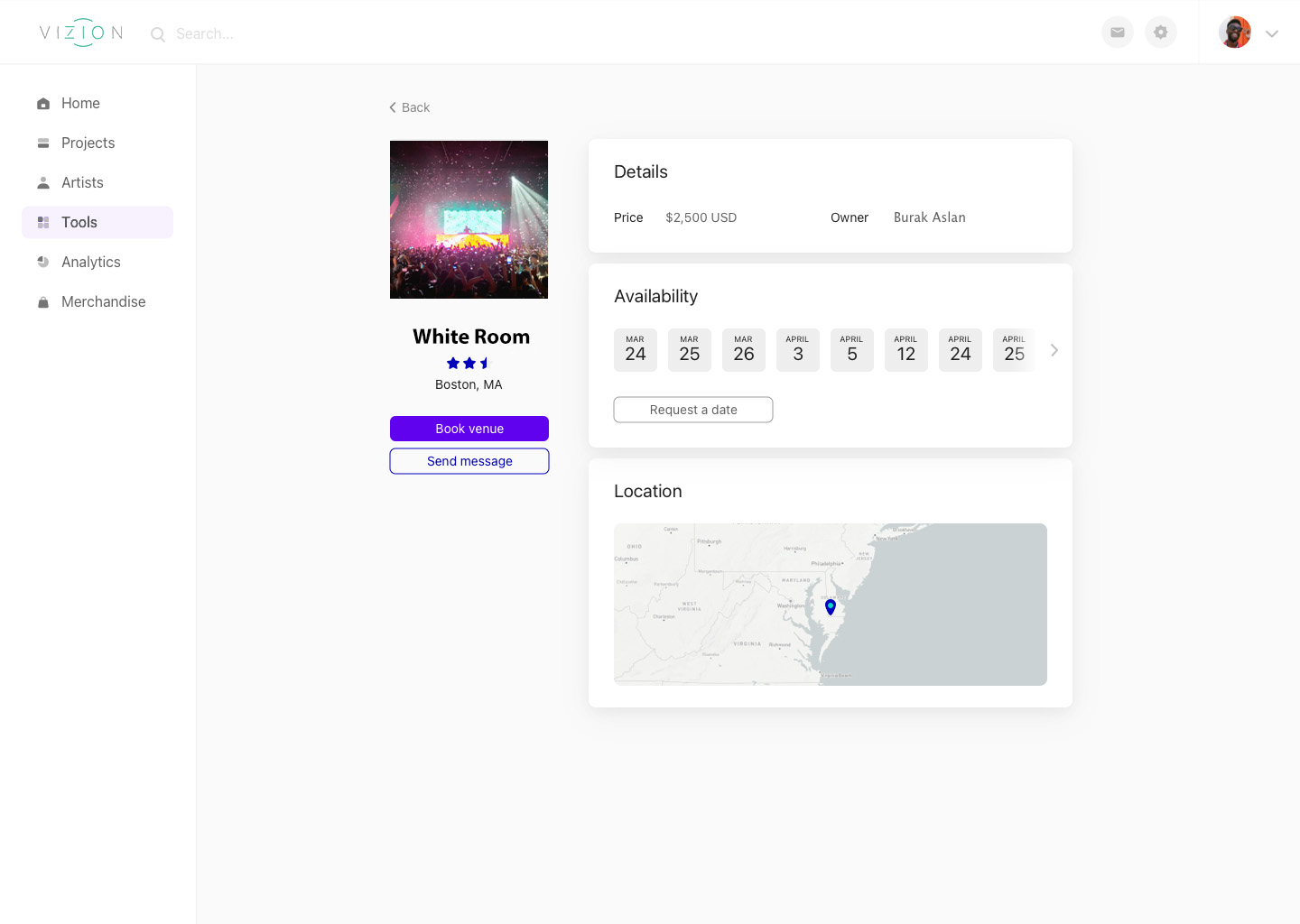Click the Projects sidebar icon

[x=43, y=143]
